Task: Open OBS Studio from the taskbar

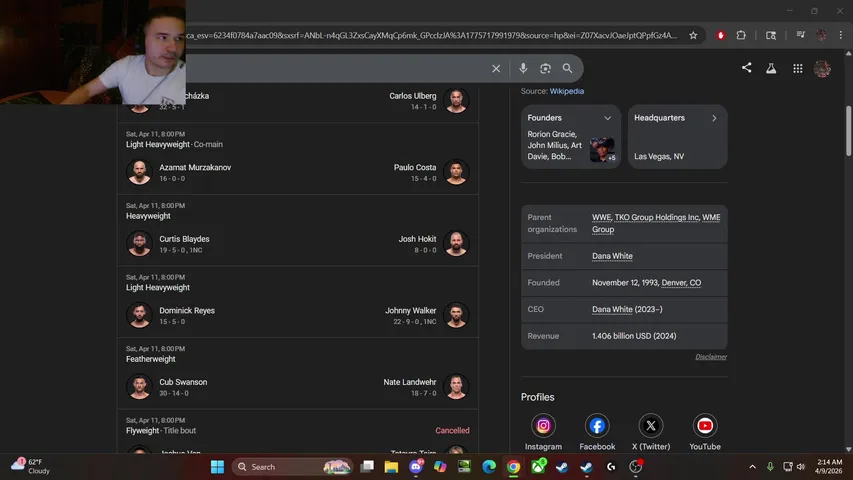Action: pos(635,467)
